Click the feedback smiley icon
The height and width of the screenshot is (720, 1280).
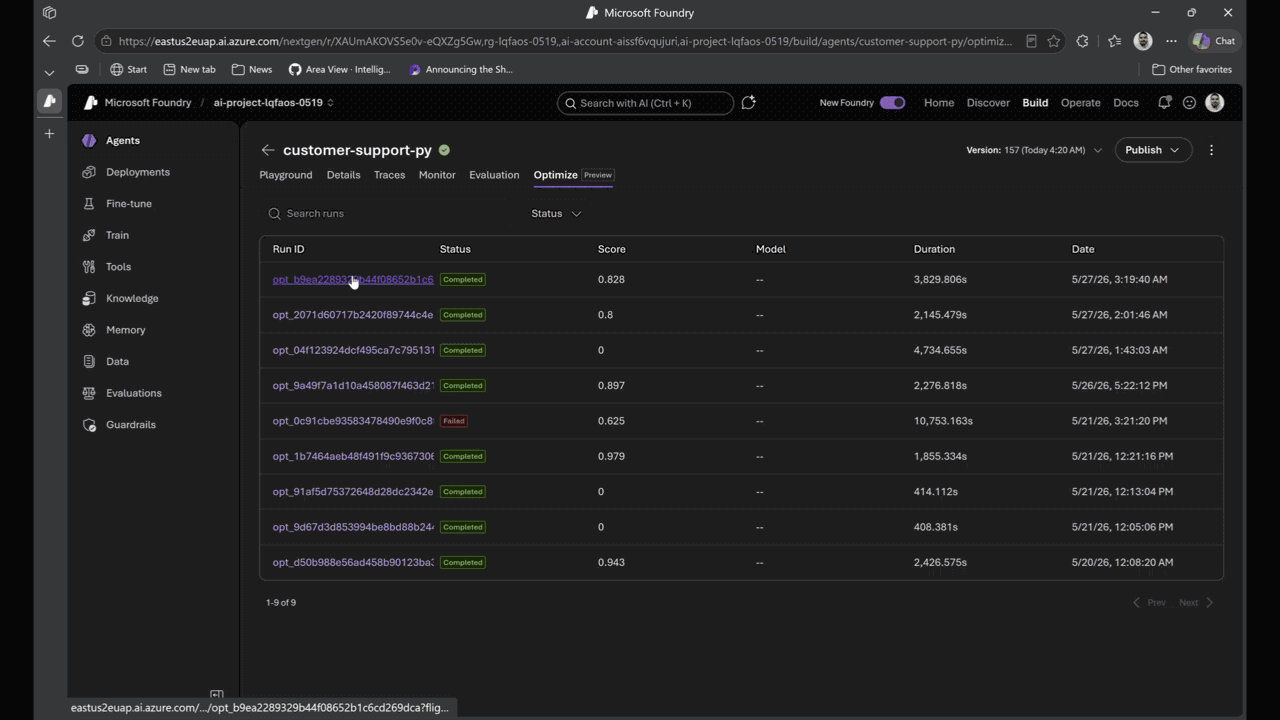tap(1189, 103)
